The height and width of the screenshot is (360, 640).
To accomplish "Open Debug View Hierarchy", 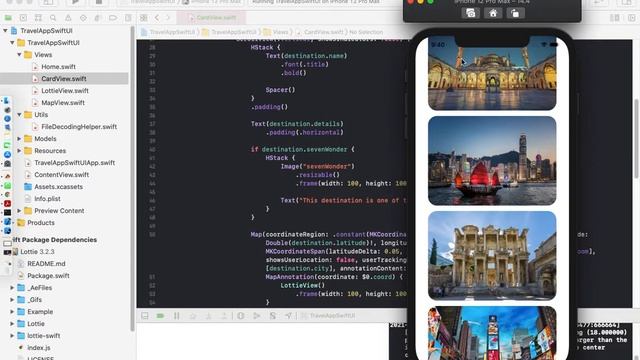I will (x=241, y=316).
